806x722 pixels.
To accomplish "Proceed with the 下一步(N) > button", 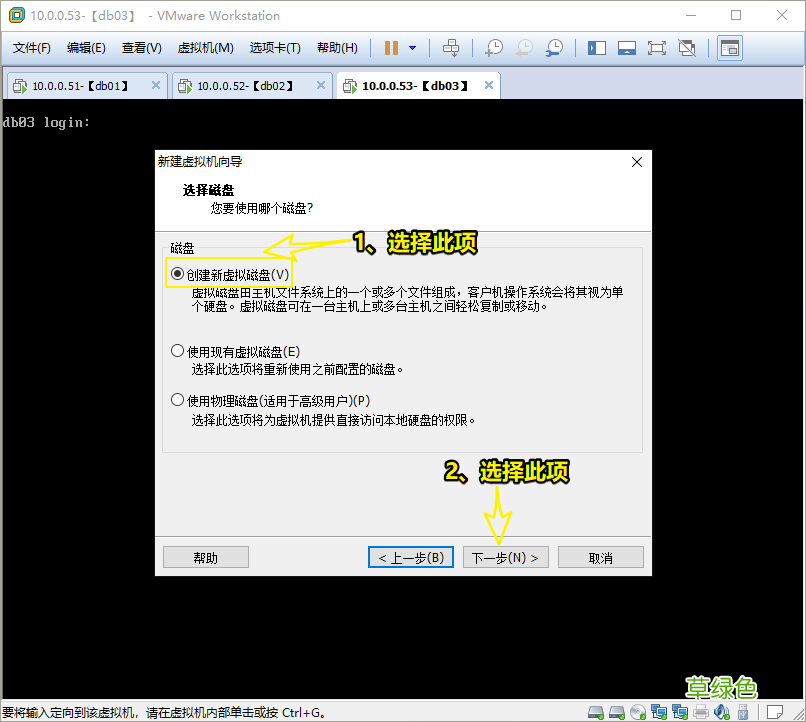I will 506,558.
